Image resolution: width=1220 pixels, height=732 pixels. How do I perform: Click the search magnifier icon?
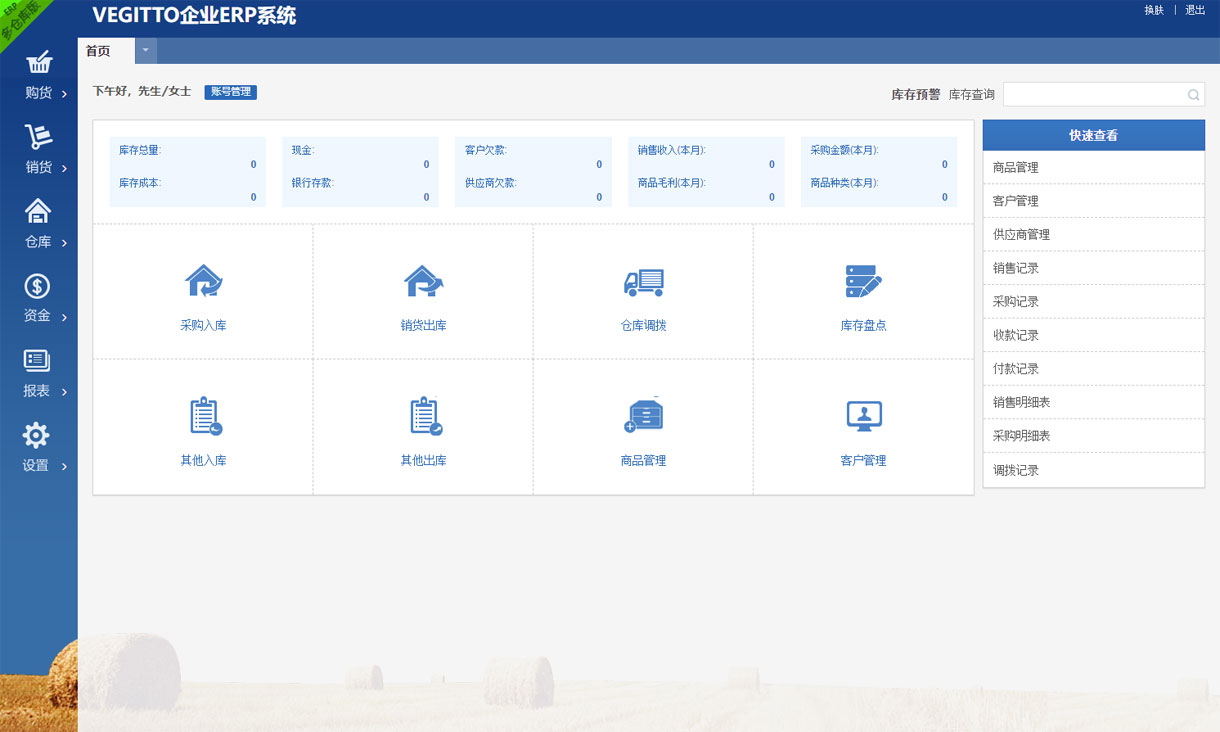(x=1193, y=95)
